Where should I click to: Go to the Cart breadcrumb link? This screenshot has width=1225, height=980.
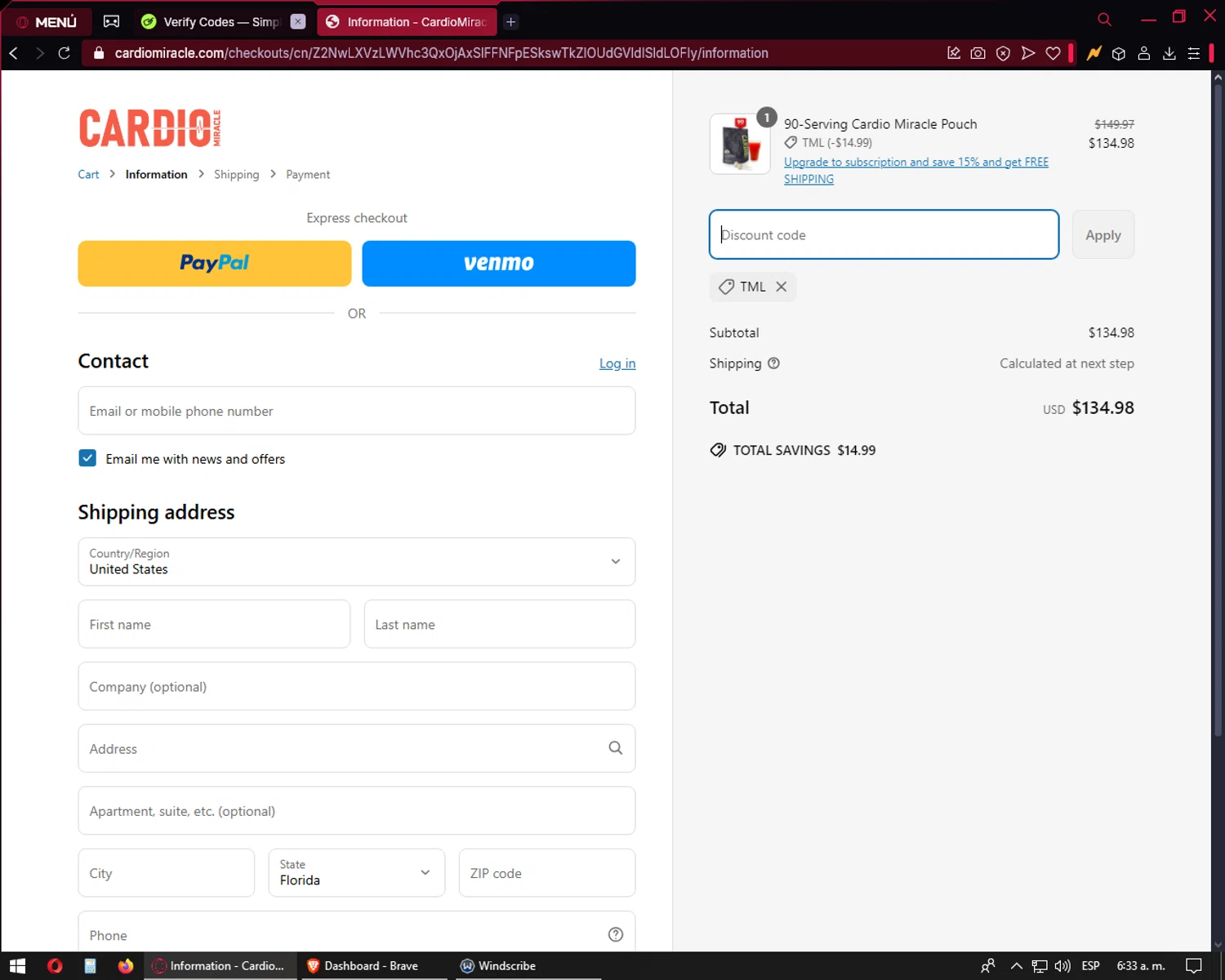click(x=88, y=175)
